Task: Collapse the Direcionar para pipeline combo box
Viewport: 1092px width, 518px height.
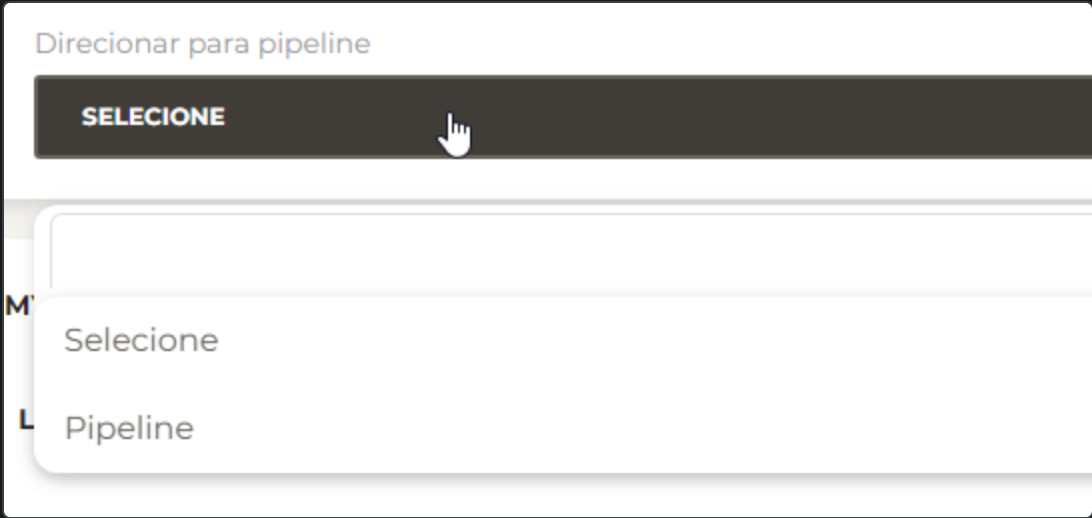Action: pyautogui.click(x=560, y=117)
